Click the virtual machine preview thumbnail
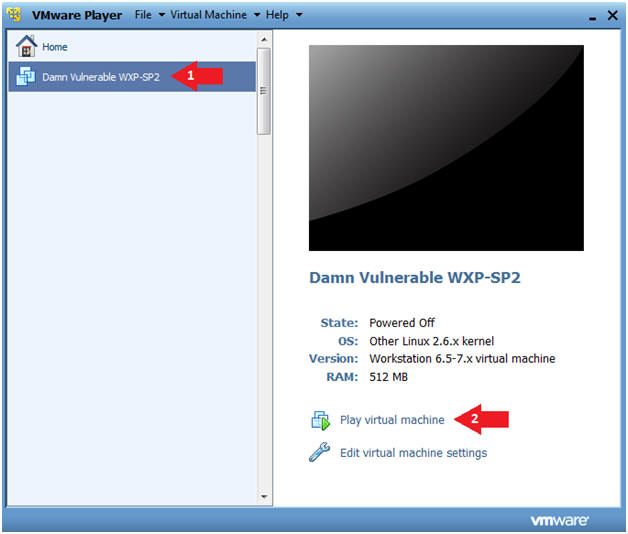The width and height of the screenshot is (628, 534). pos(446,148)
